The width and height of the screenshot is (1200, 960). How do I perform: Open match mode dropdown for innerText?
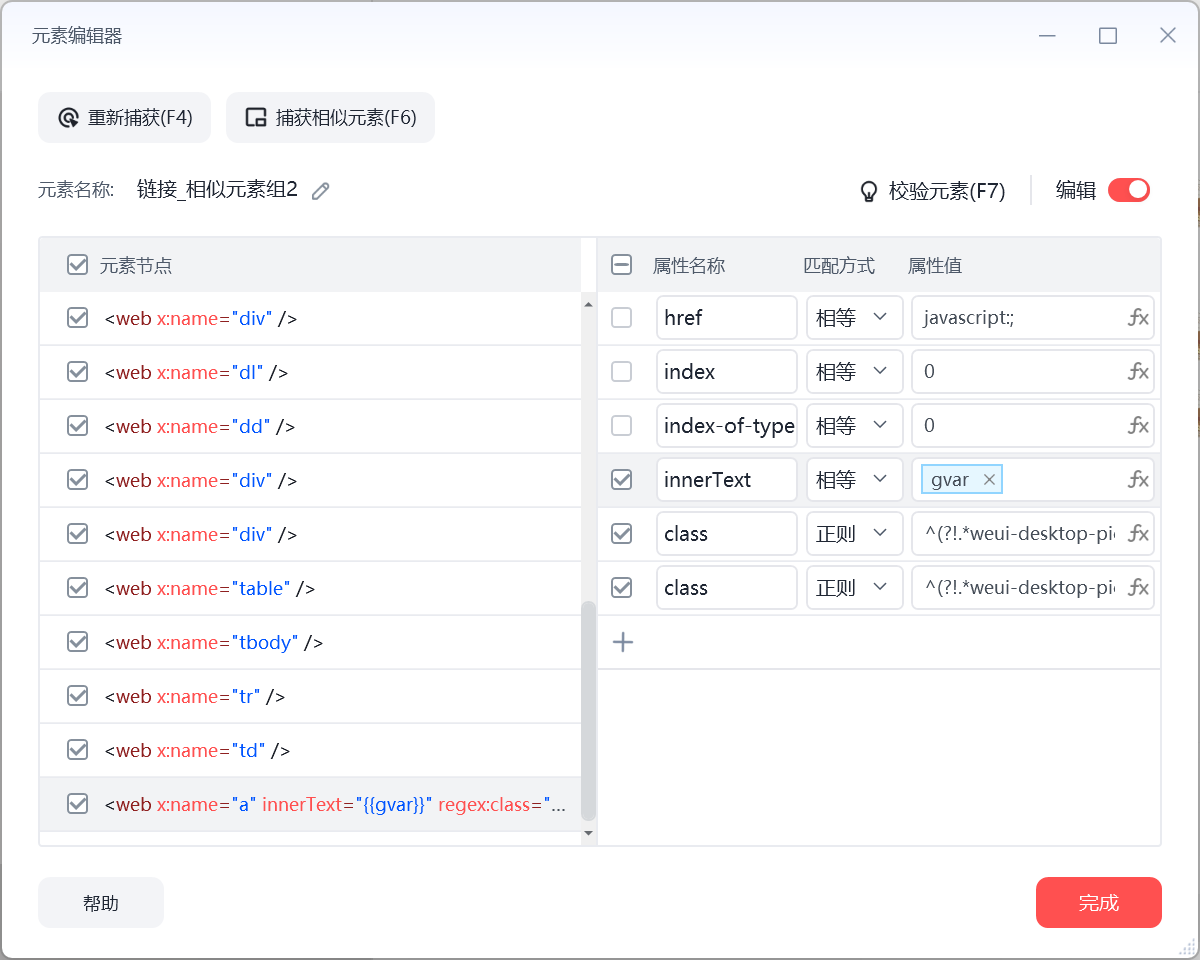click(853, 480)
